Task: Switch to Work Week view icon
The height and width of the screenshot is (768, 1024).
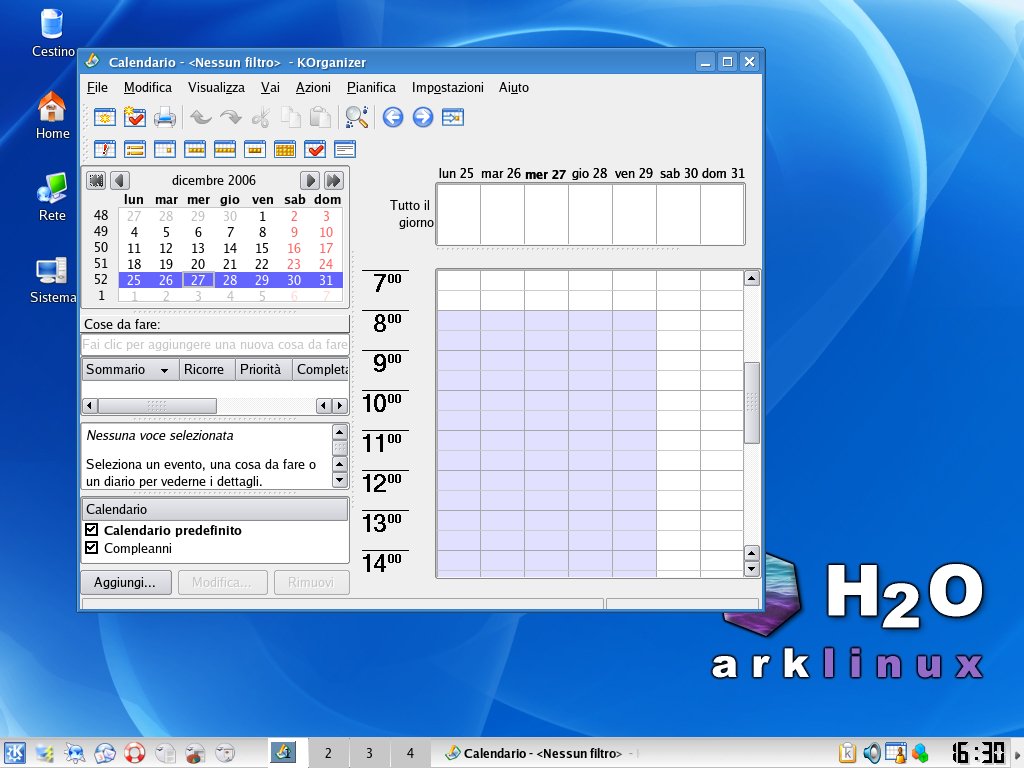Action: pos(195,150)
